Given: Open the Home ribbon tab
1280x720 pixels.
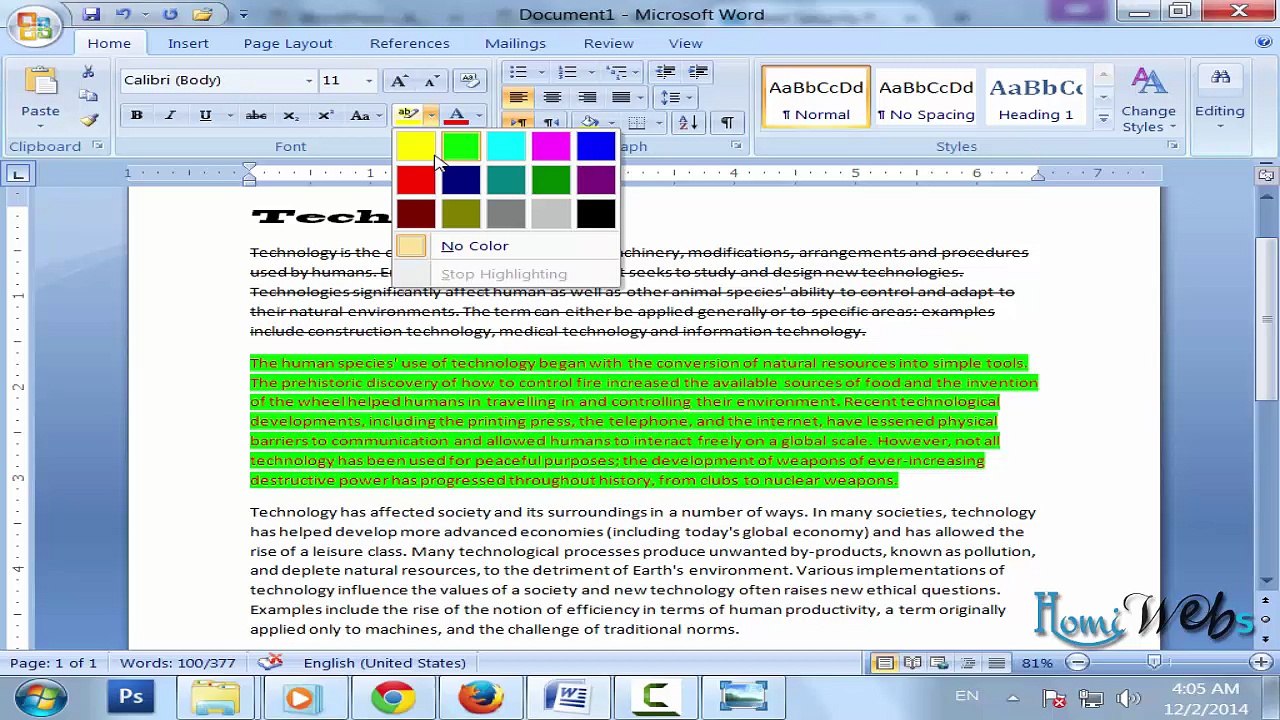Looking at the screenshot, I should (x=109, y=43).
